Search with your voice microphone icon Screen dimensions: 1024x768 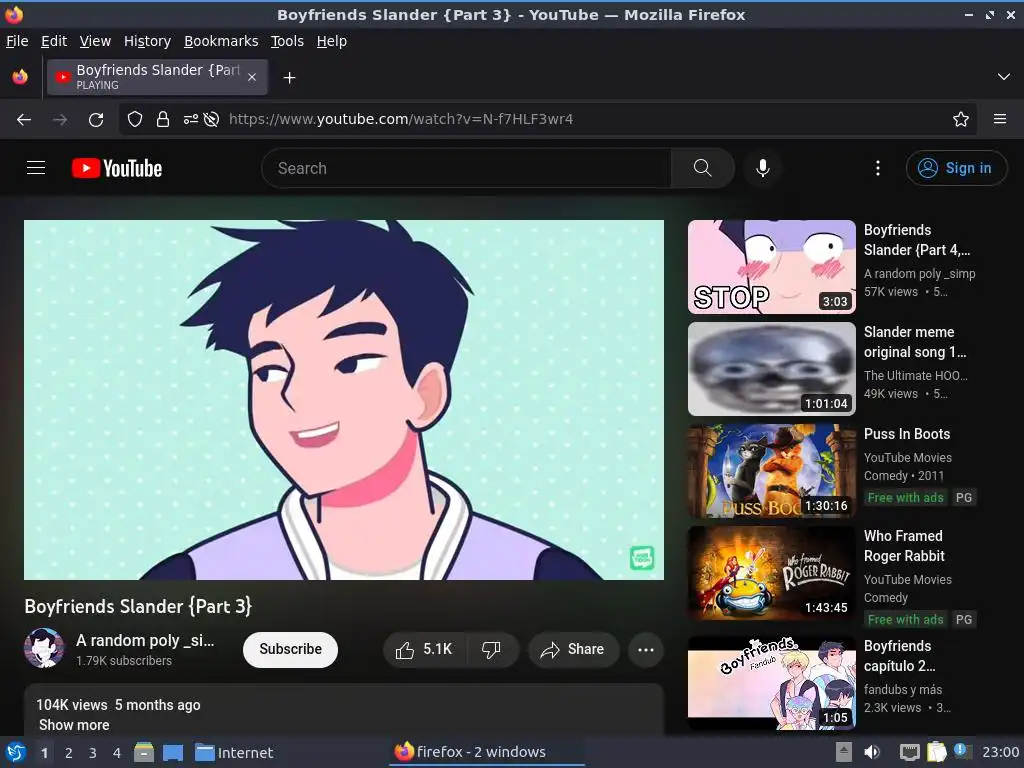coord(762,168)
